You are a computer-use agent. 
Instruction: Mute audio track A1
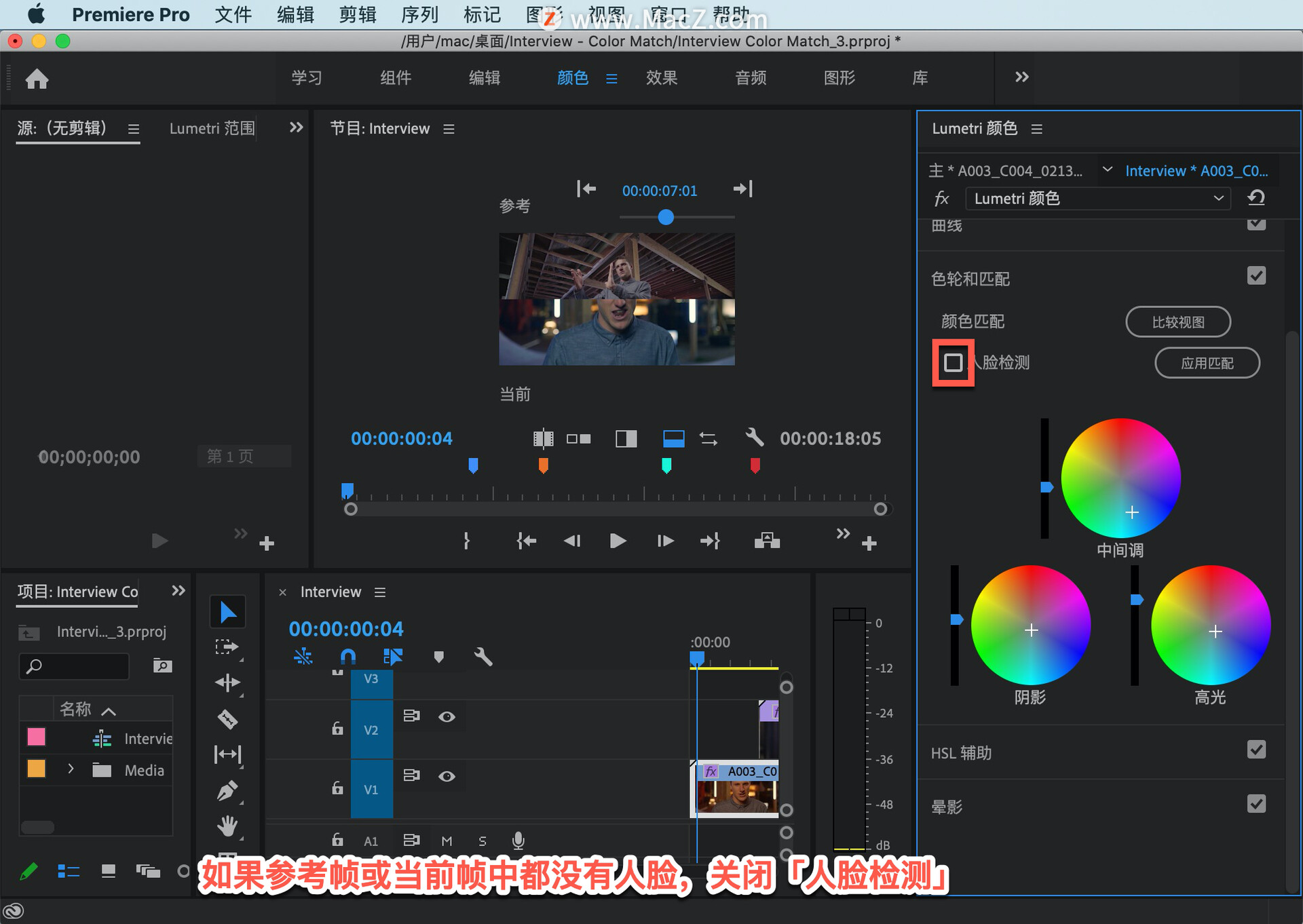(447, 841)
